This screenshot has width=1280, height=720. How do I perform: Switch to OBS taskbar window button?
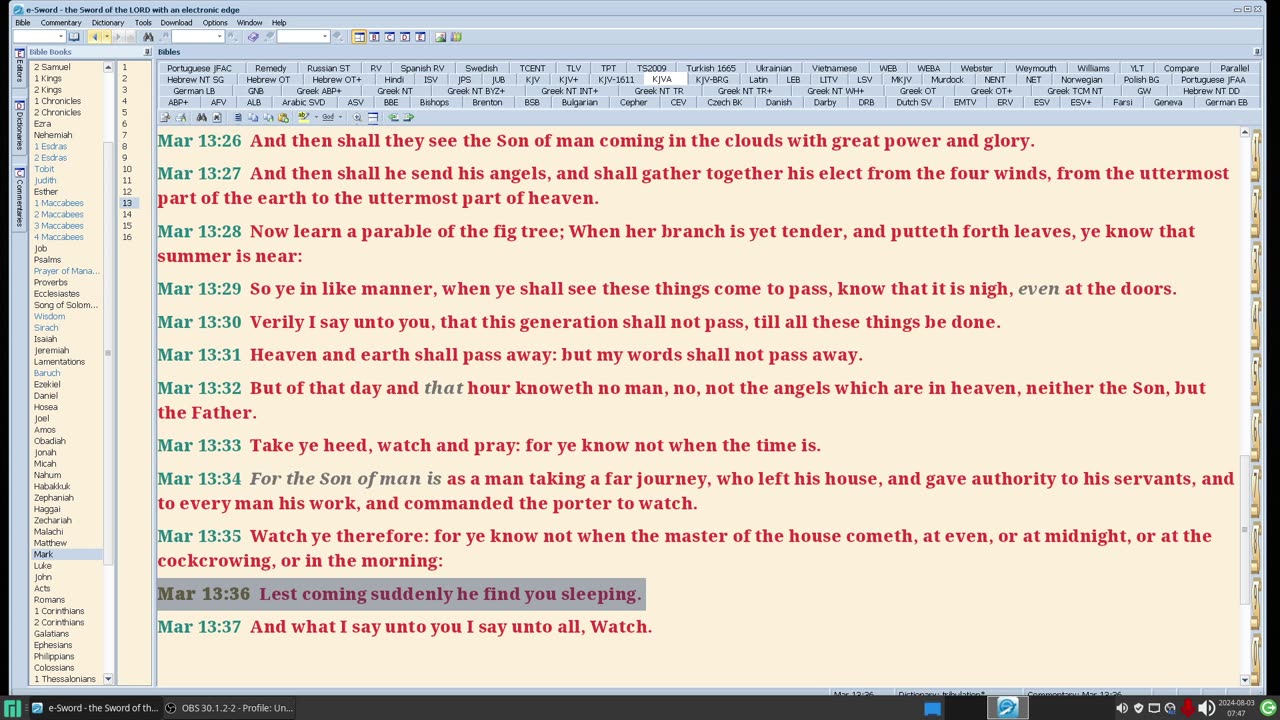[229, 708]
